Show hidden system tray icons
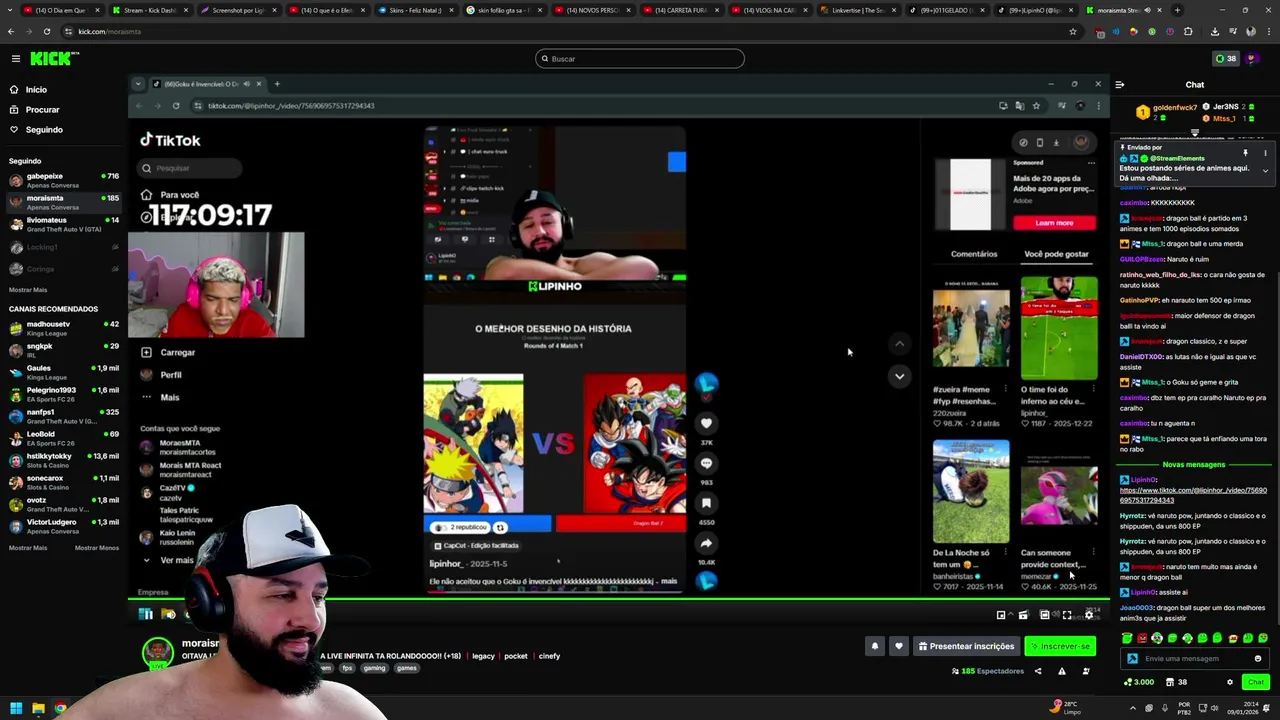Image resolution: width=1280 pixels, height=720 pixels. 1133,708
